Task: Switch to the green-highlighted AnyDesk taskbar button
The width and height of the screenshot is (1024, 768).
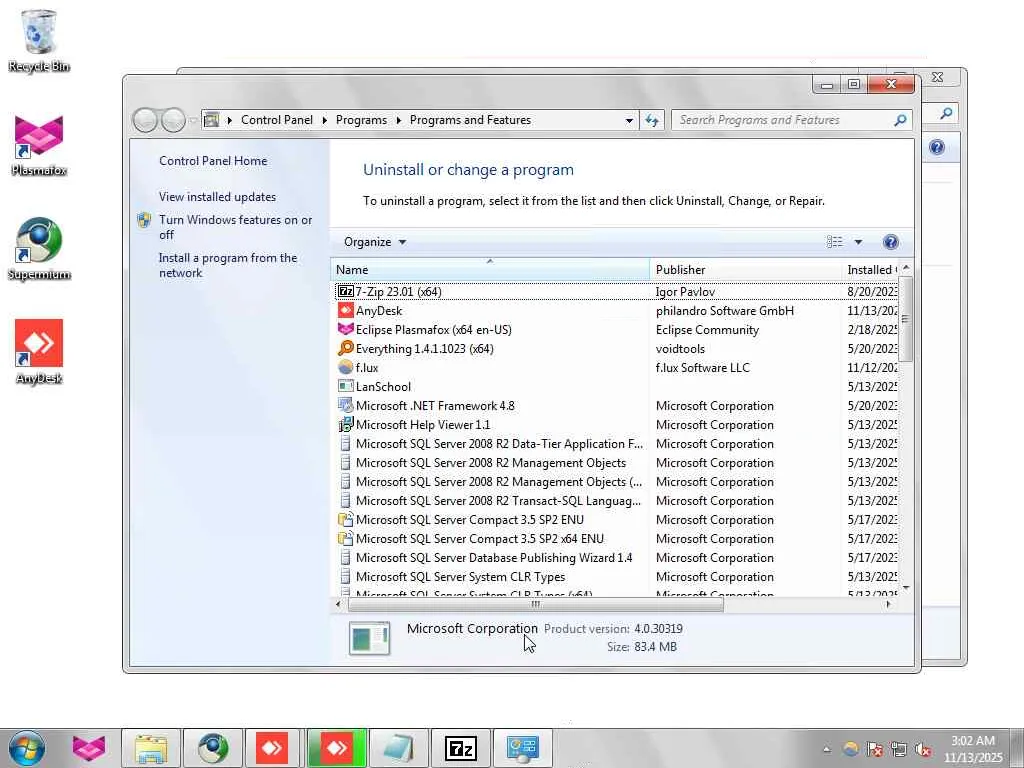Action: tap(336, 748)
